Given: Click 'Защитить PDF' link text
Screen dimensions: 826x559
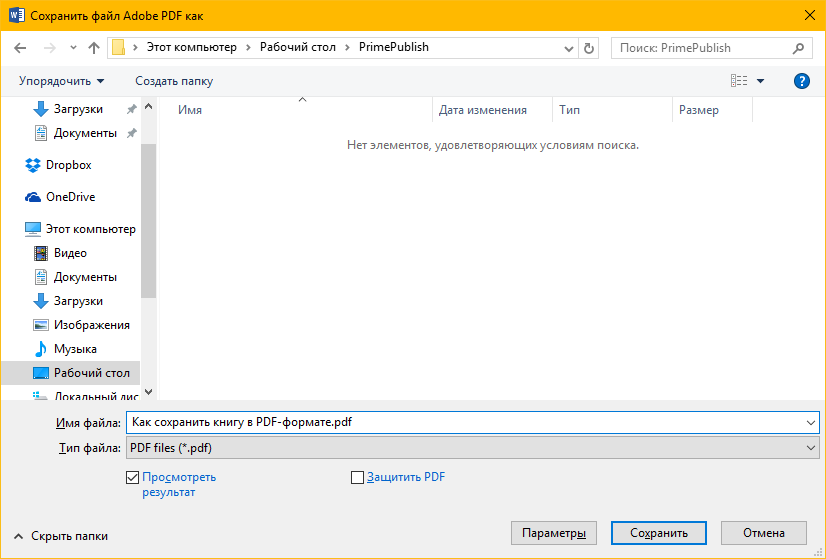Looking at the screenshot, I should (406, 477).
